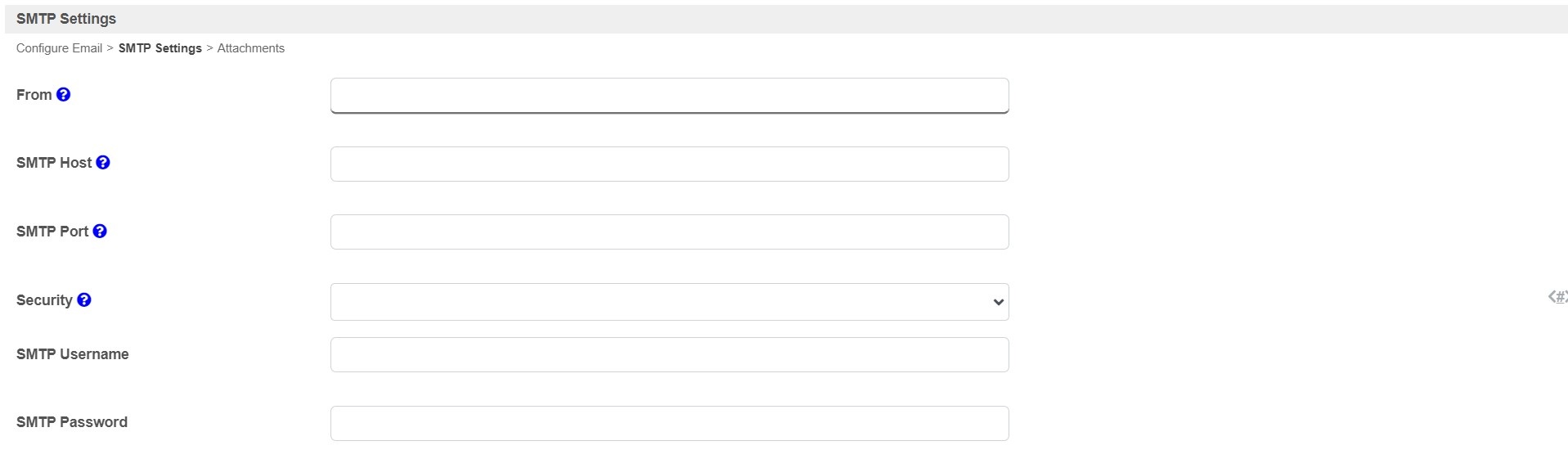The width and height of the screenshot is (1568, 459).
Task: Open the Security dropdown list
Action: [669, 302]
